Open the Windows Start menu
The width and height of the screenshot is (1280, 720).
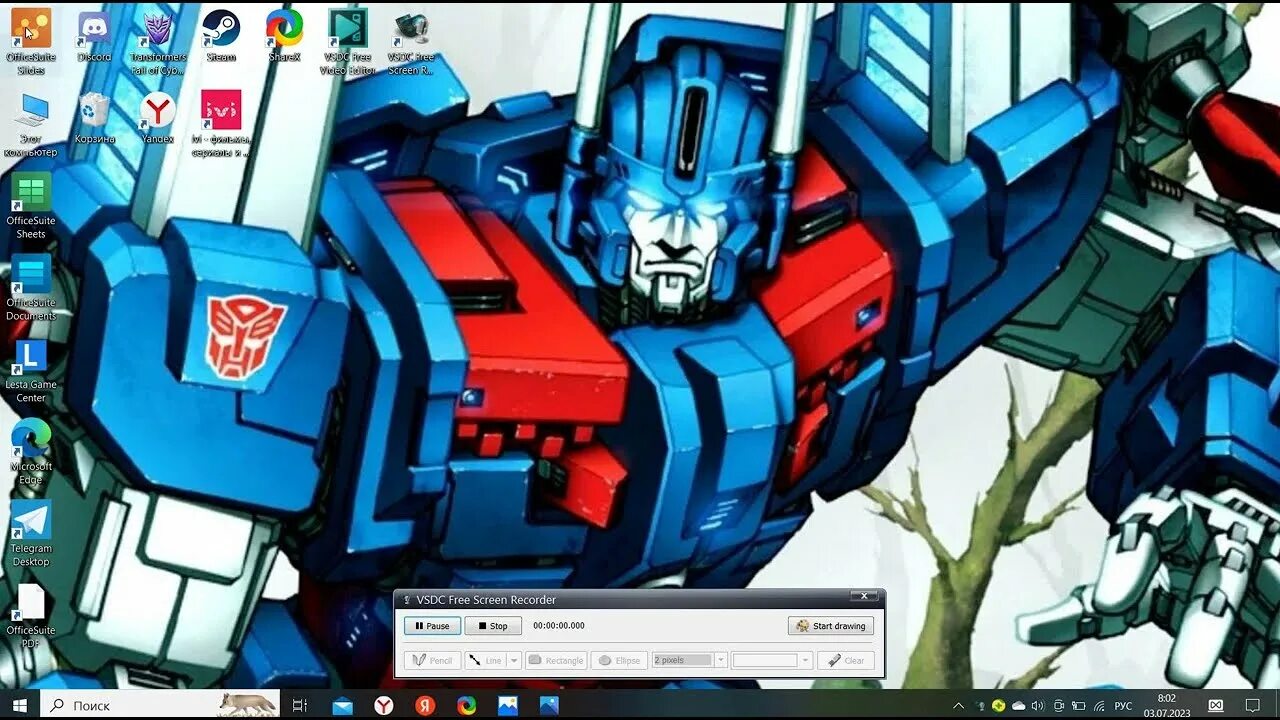pos(20,705)
